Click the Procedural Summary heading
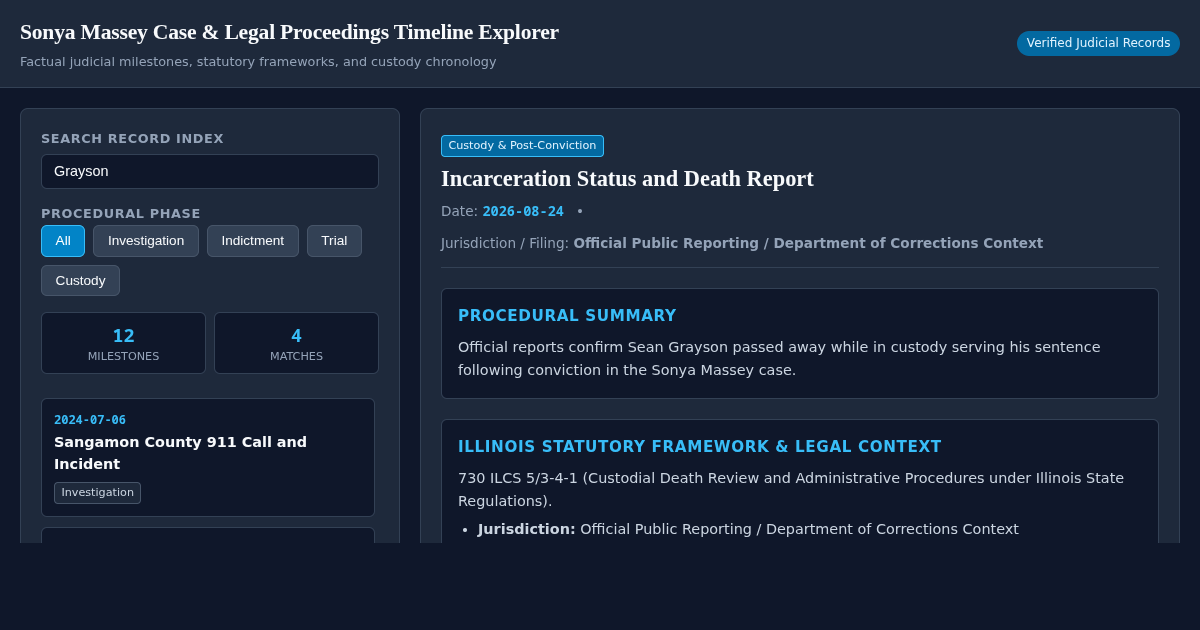1200x630 pixels. pyautogui.click(x=567, y=316)
